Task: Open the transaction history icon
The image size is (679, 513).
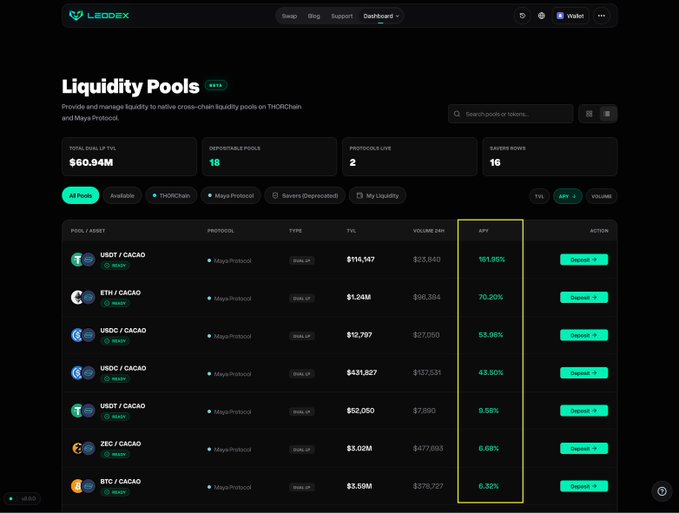Action: (x=522, y=16)
